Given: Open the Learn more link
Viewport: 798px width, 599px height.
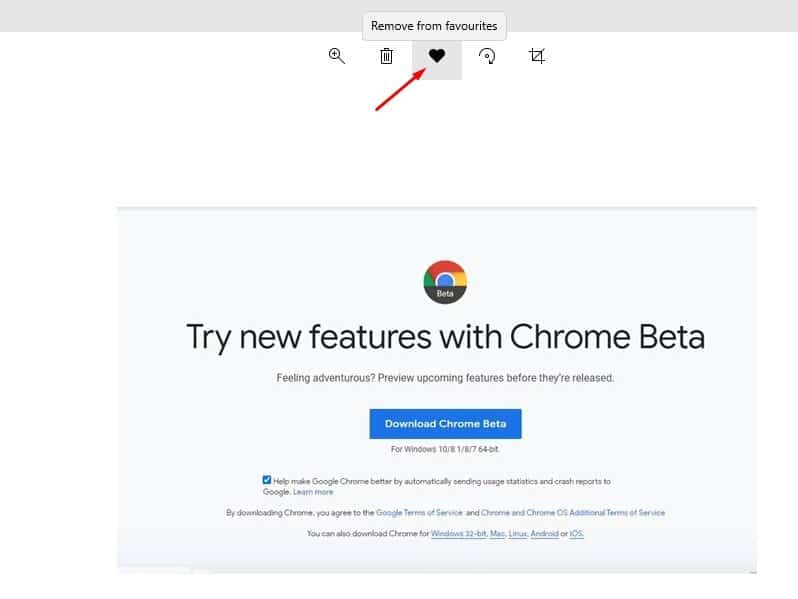Looking at the screenshot, I should tap(313, 492).
